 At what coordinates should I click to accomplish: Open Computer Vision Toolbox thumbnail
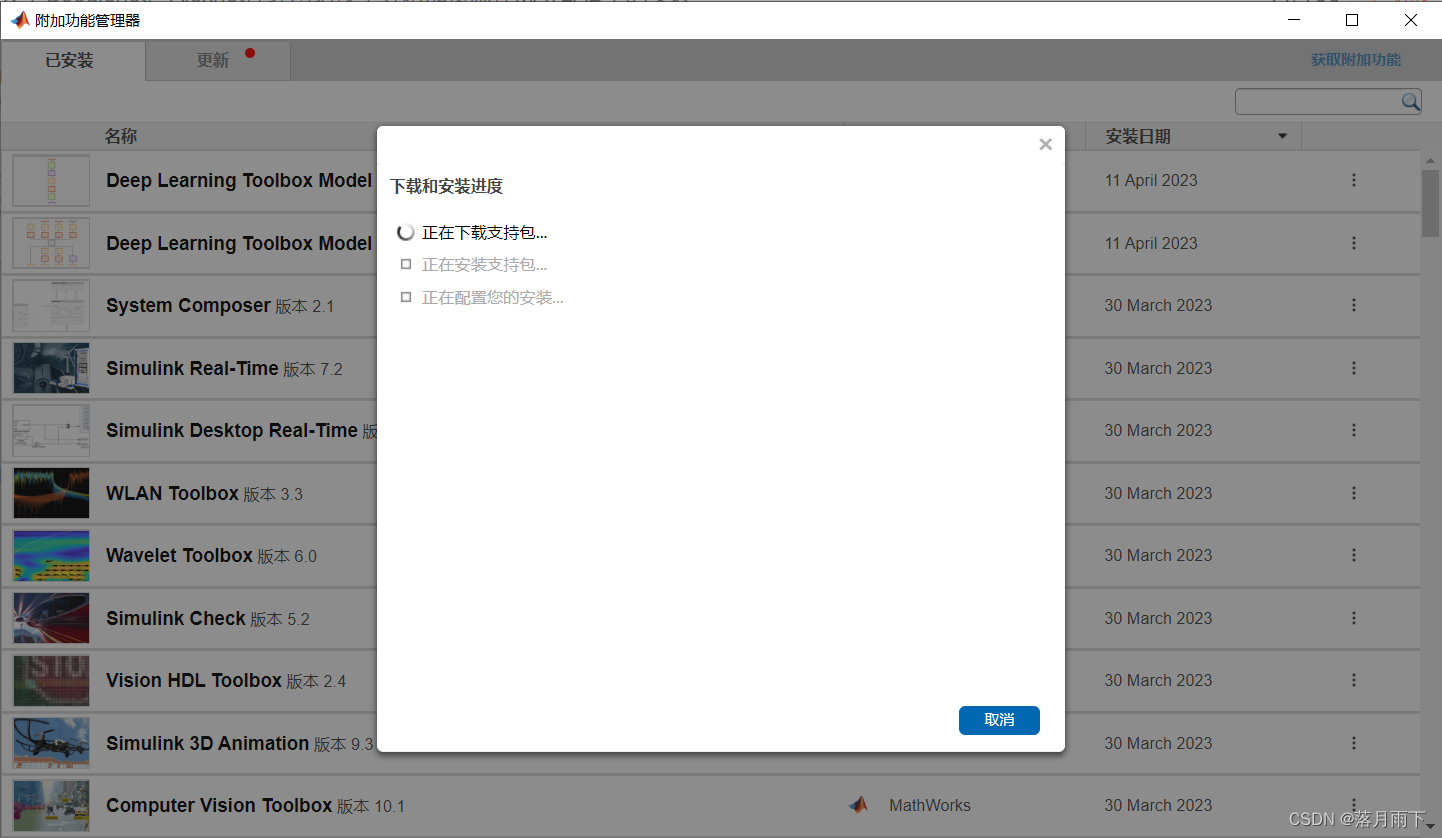point(51,806)
